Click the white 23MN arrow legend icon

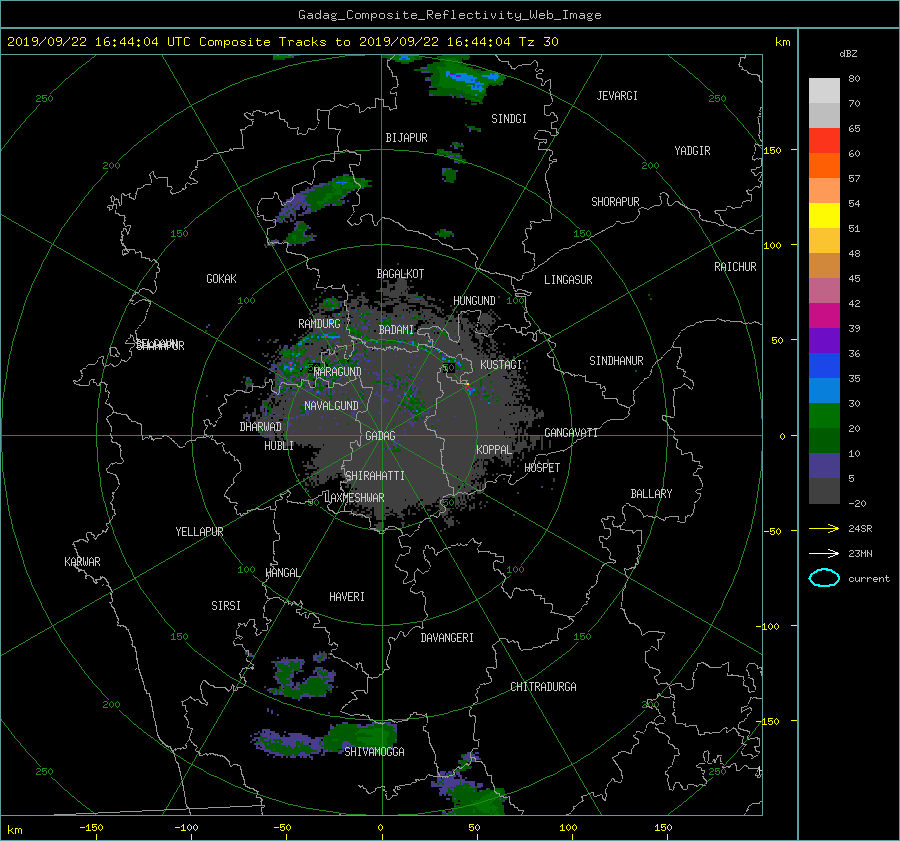pyautogui.click(x=824, y=553)
